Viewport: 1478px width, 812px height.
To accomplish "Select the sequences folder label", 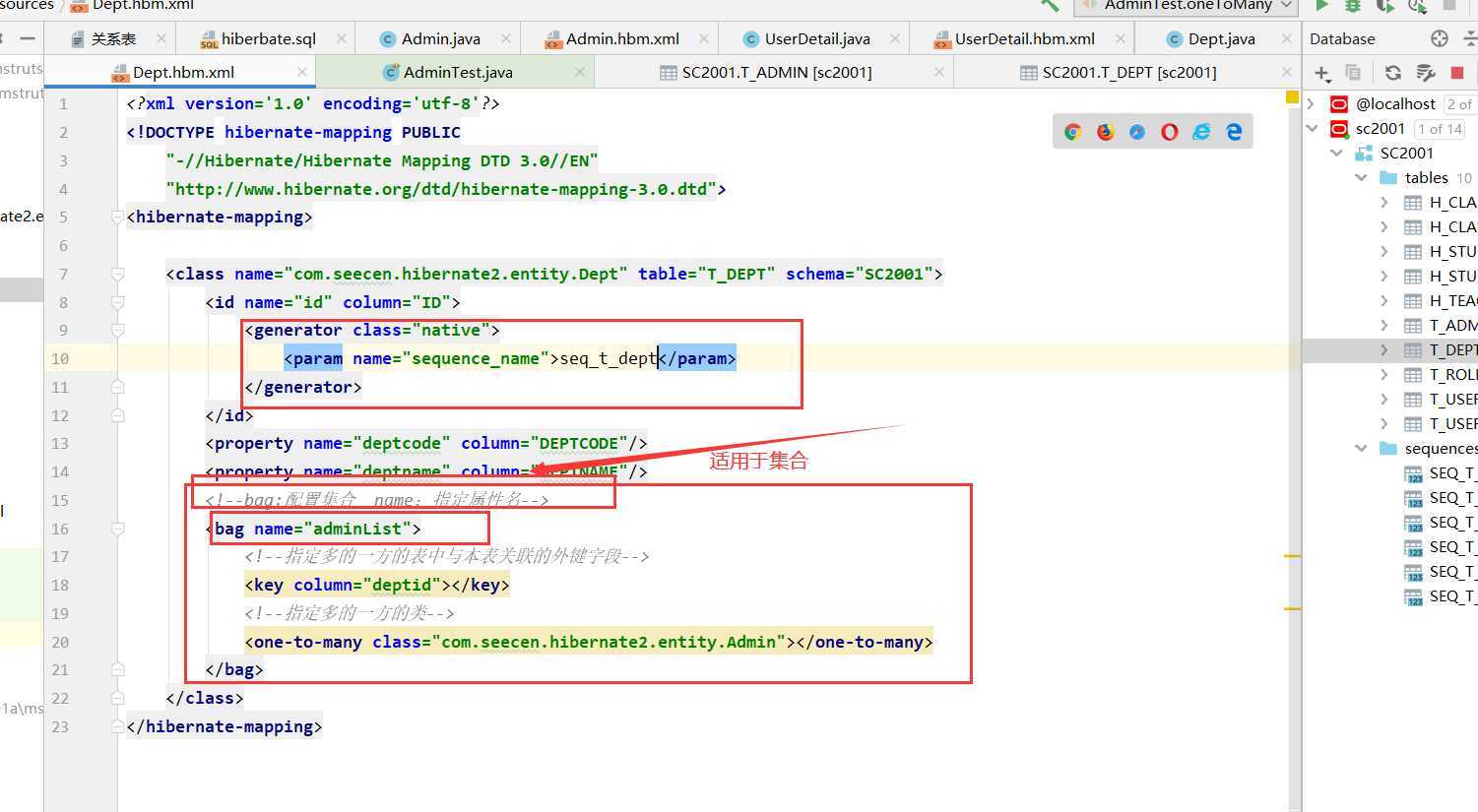I will tap(1441, 449).
